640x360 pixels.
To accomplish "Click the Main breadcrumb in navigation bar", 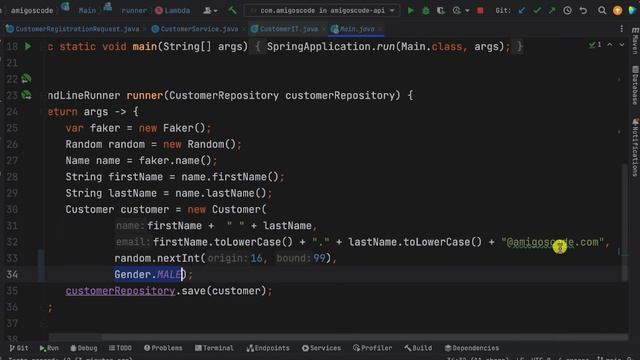I will click(87, 10).
